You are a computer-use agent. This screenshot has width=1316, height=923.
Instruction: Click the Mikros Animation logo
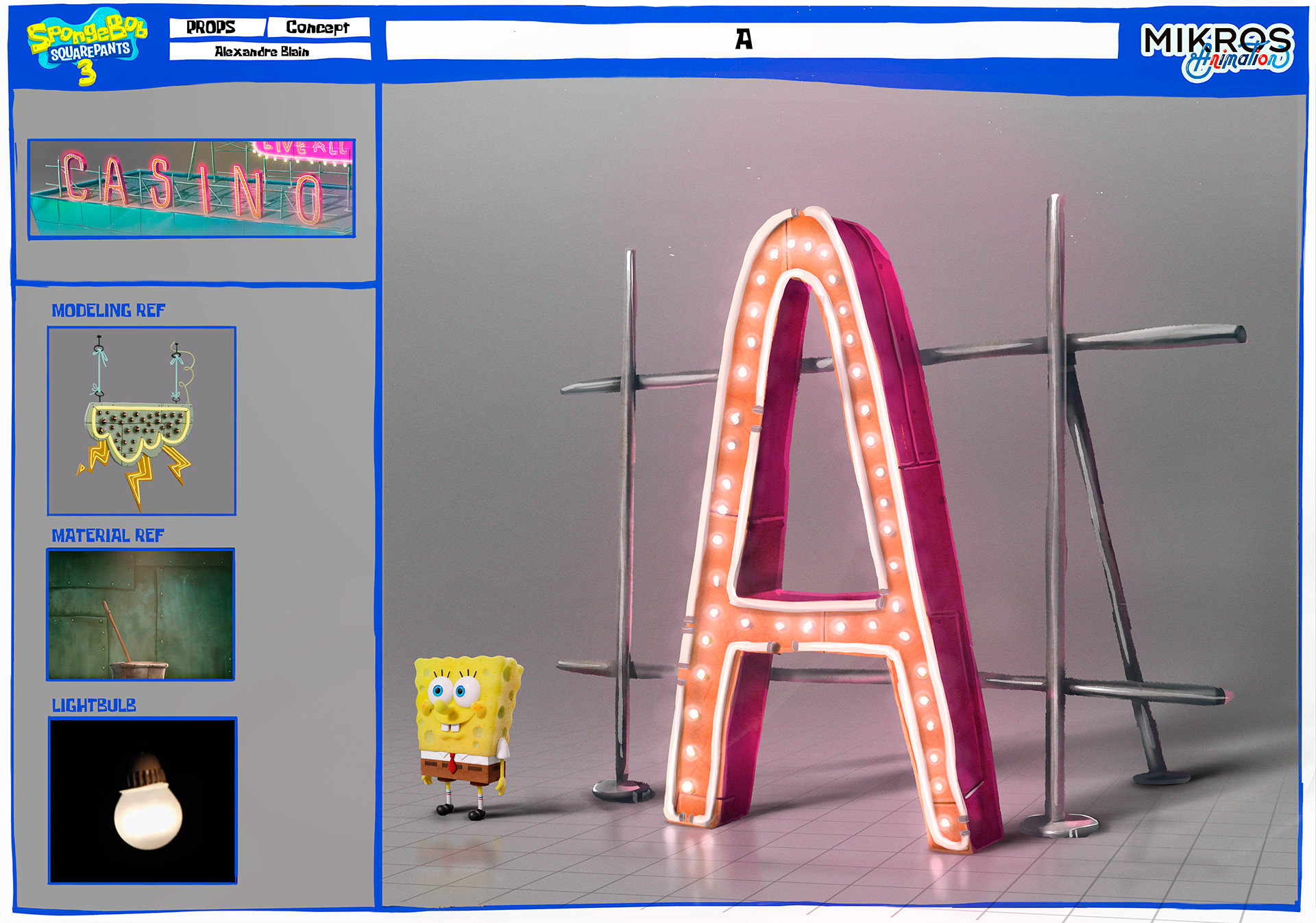1217,49
